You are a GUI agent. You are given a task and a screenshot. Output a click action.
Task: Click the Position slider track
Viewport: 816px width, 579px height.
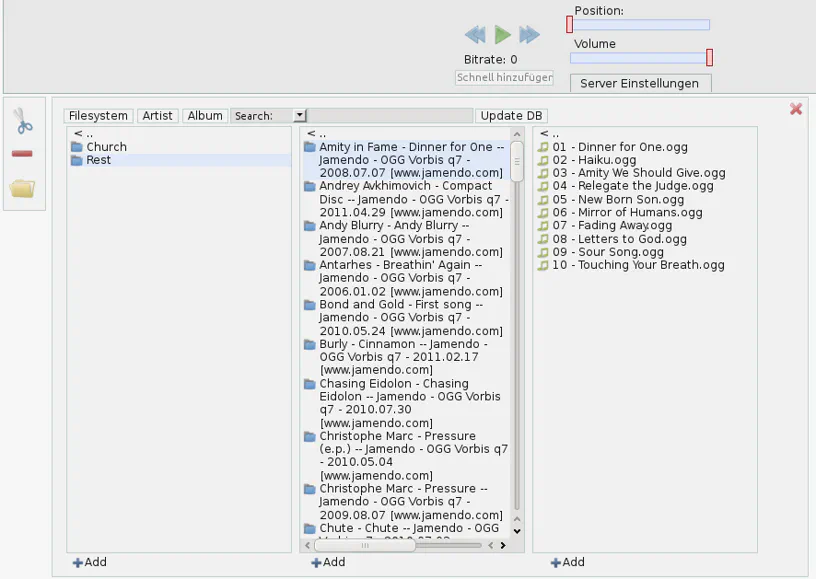click(641, 24)
